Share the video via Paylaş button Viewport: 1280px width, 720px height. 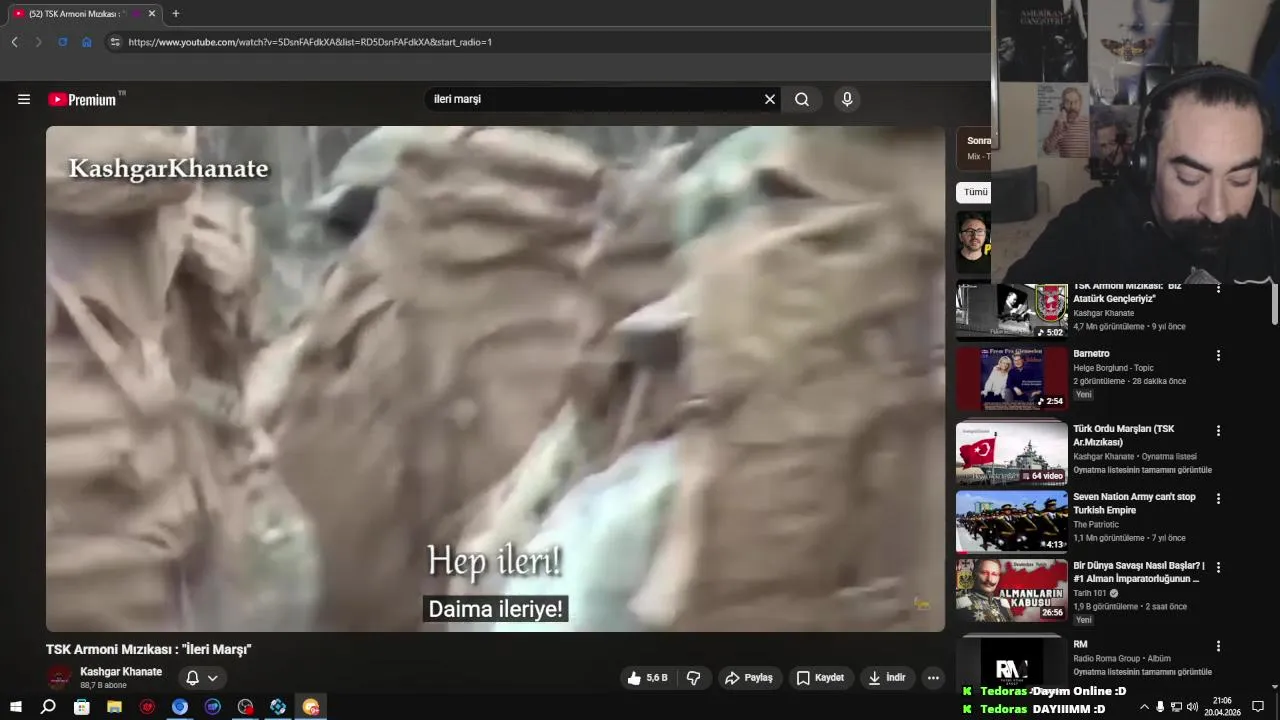(x=749, y=678)
